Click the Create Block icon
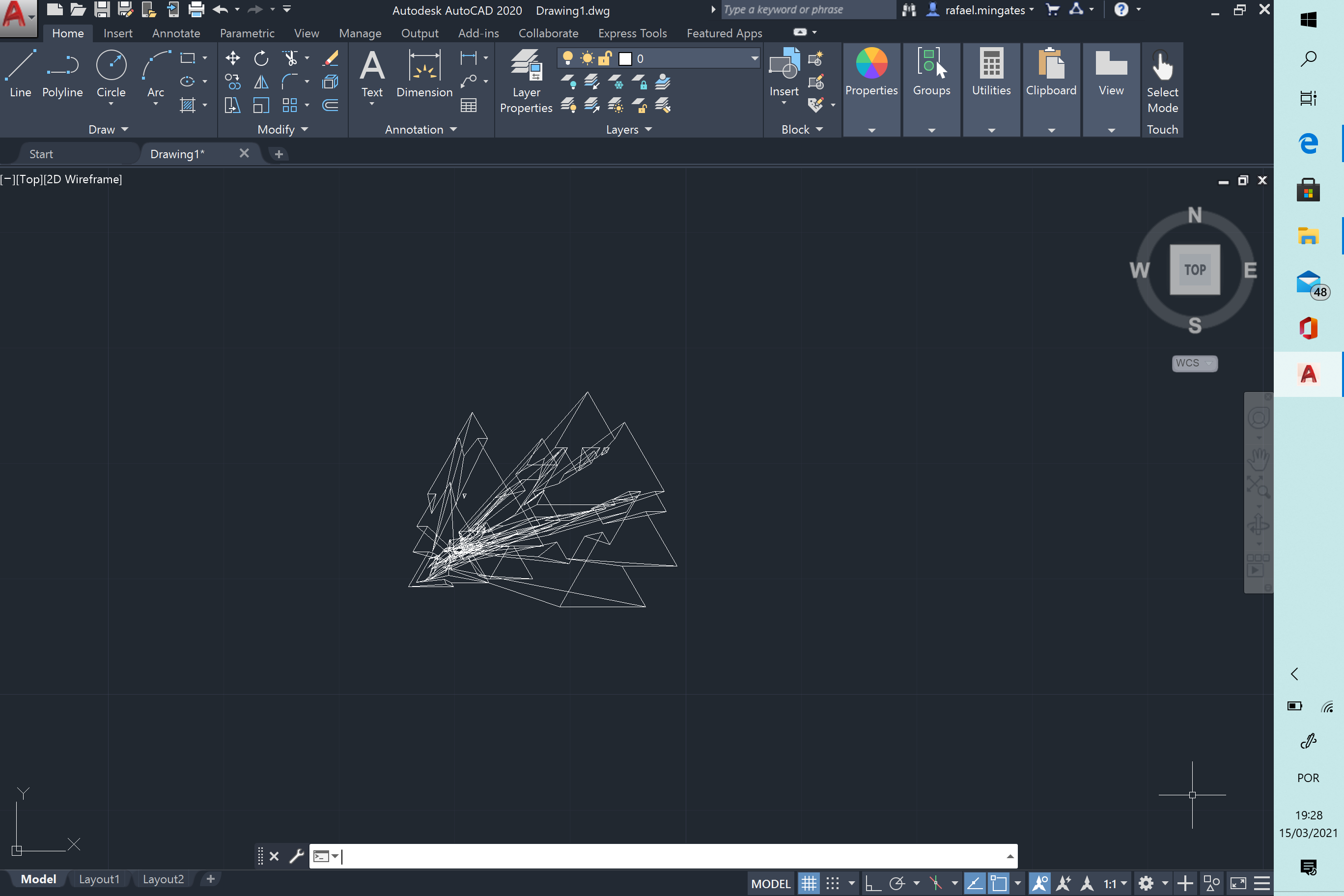The image size is (1344, 896). 816,58
